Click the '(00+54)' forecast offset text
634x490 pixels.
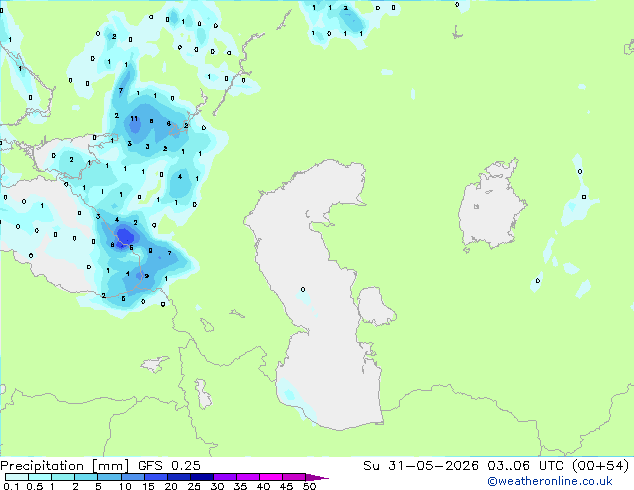(x=600, y=466)
